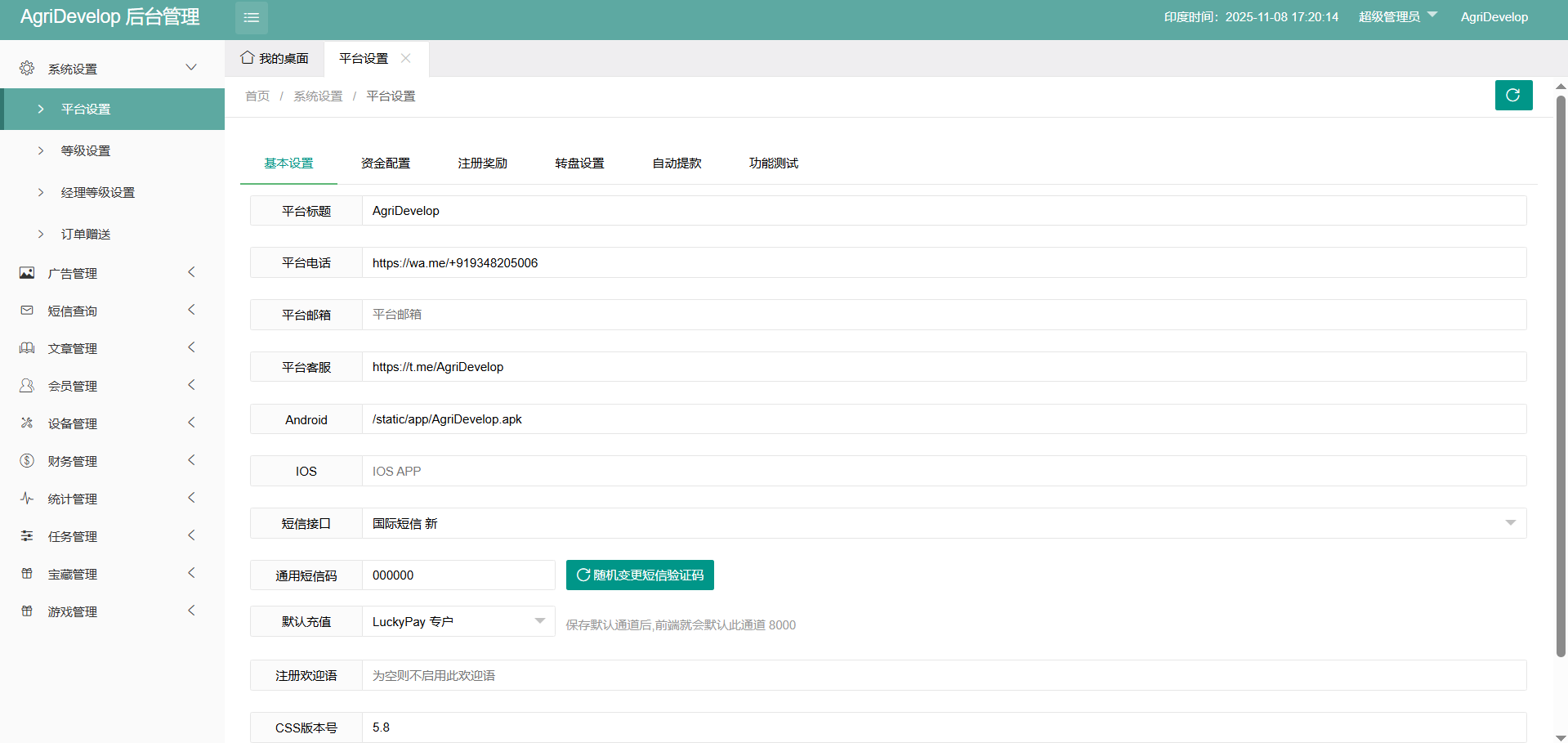The height and width of the screenshot is (743, 1568).
Task: Click the 统计管理 pulse icon
Action: [27, 499]
